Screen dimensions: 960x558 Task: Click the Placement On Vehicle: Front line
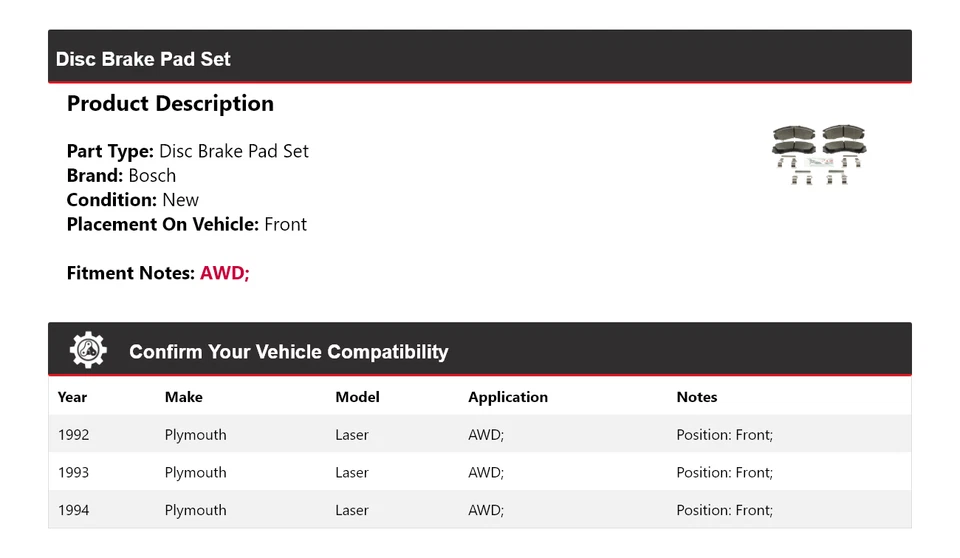pyautogui.click(x=187, y=224)
